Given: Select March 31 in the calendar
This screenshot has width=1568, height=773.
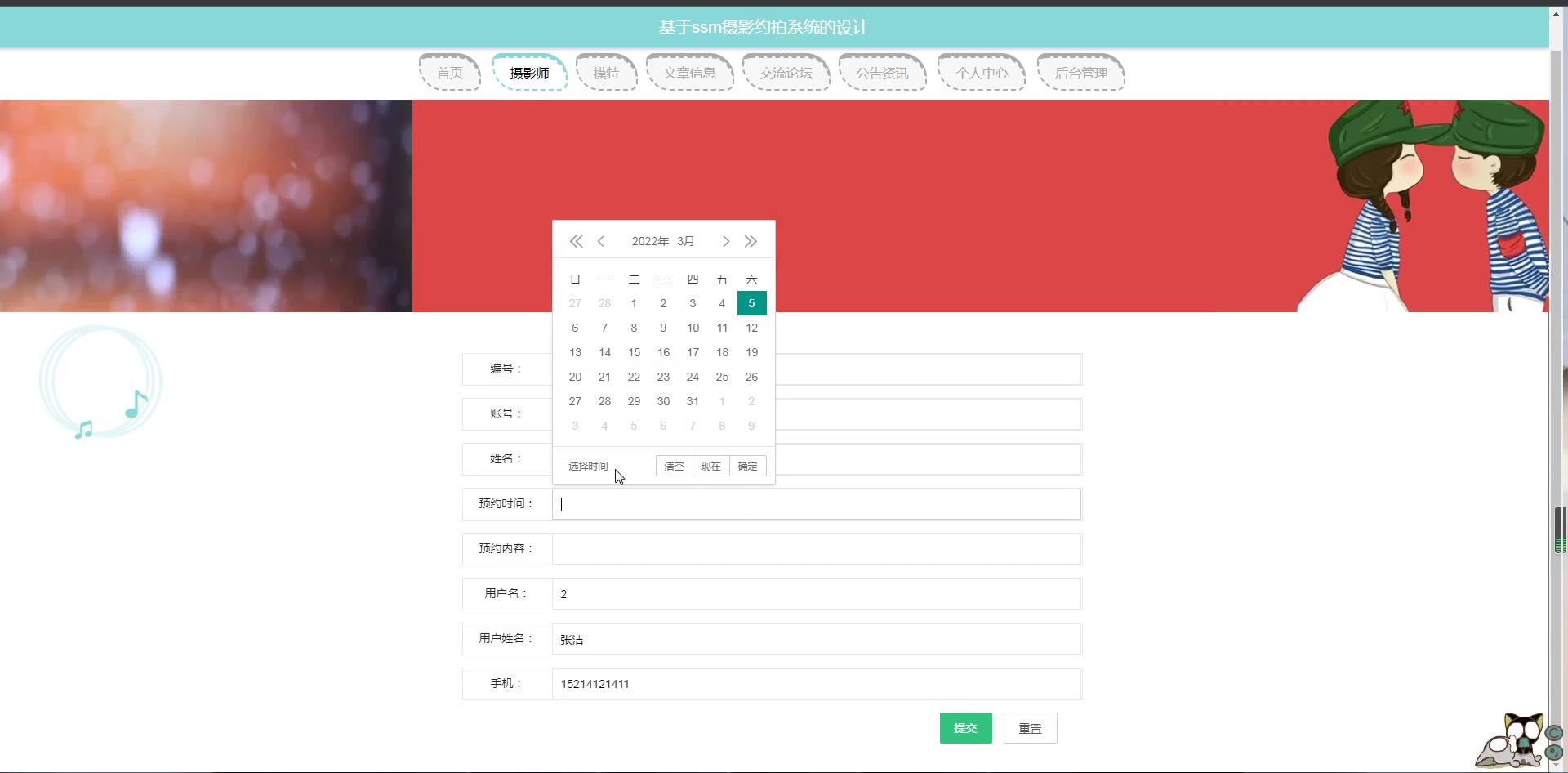Looking at the screenshot, I should pyautogui.click(x=693, y=401).
